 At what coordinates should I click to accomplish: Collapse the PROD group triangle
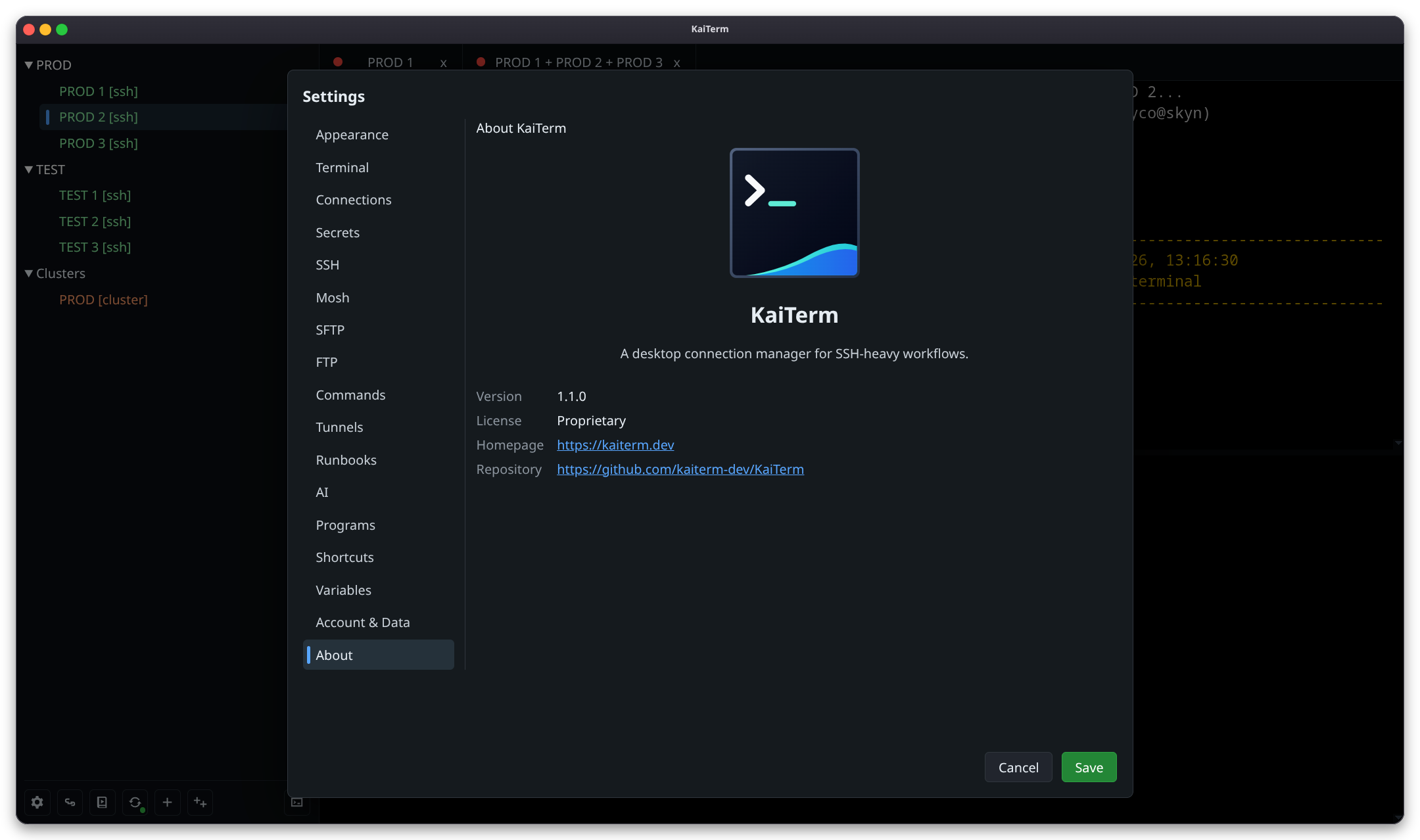click(x=29, y=65)
